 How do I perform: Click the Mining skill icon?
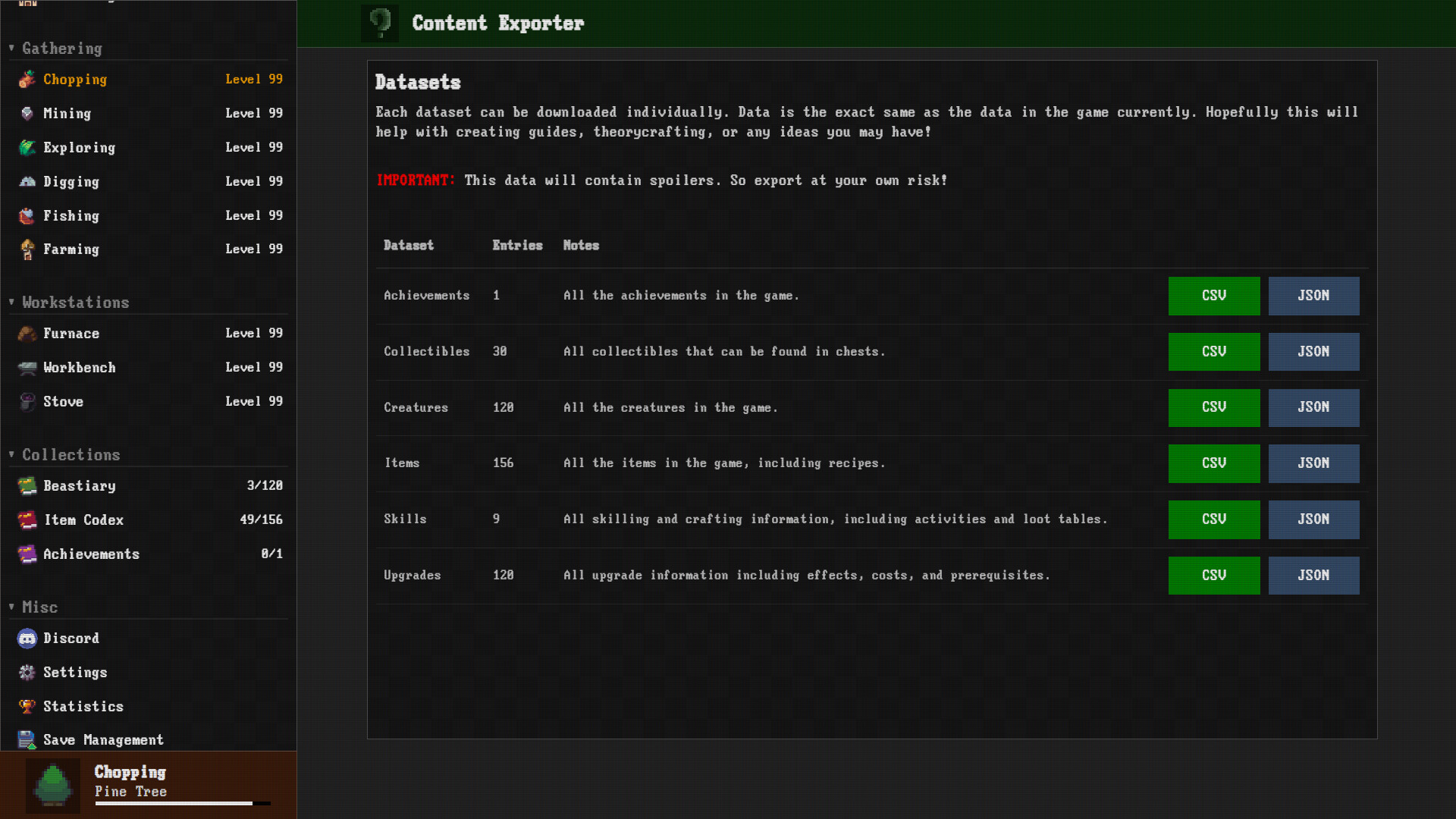pyautogui.click(x=27, y=114)
